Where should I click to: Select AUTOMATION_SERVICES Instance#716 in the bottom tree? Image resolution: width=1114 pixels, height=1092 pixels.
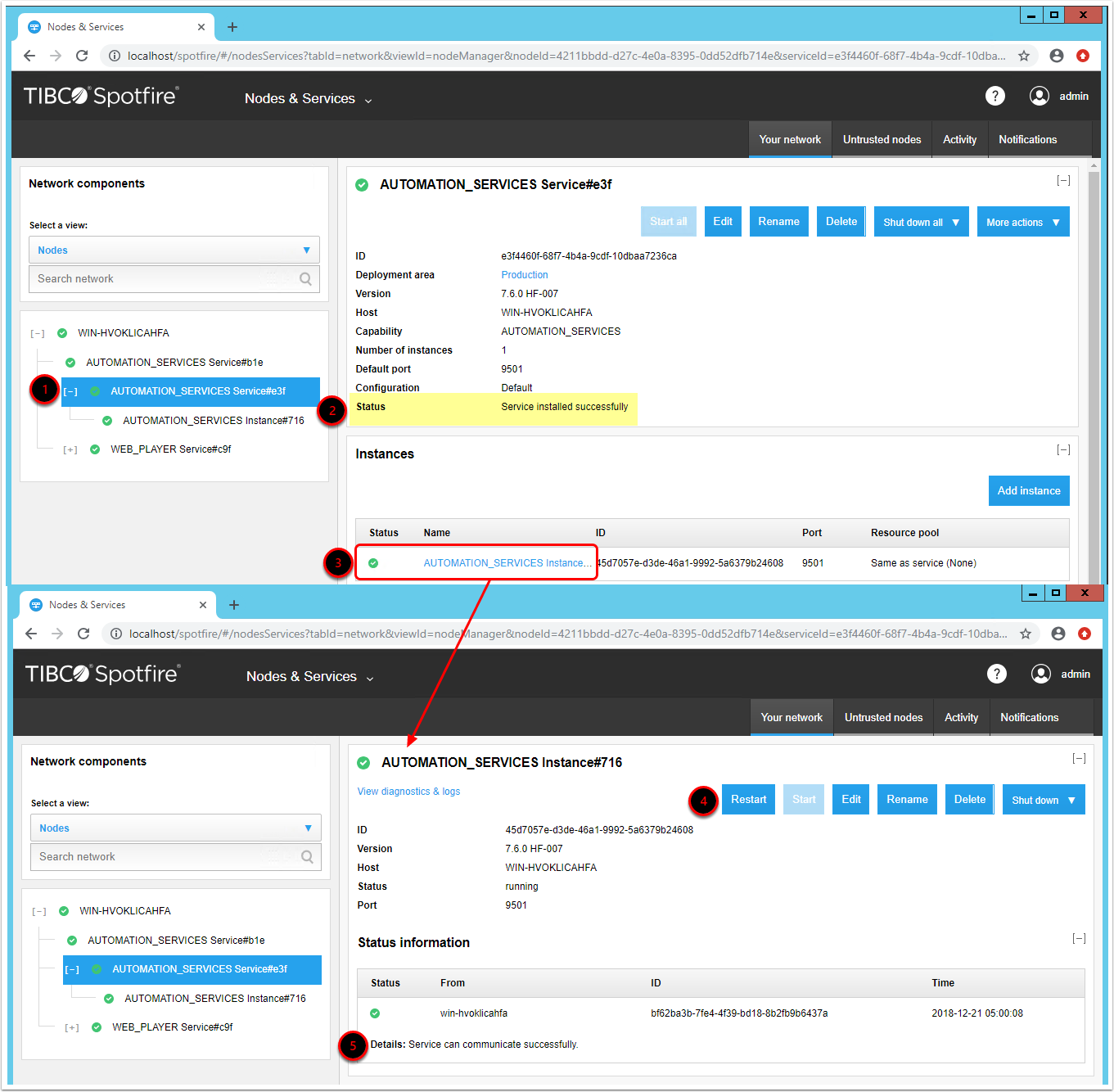coord(215,999)
